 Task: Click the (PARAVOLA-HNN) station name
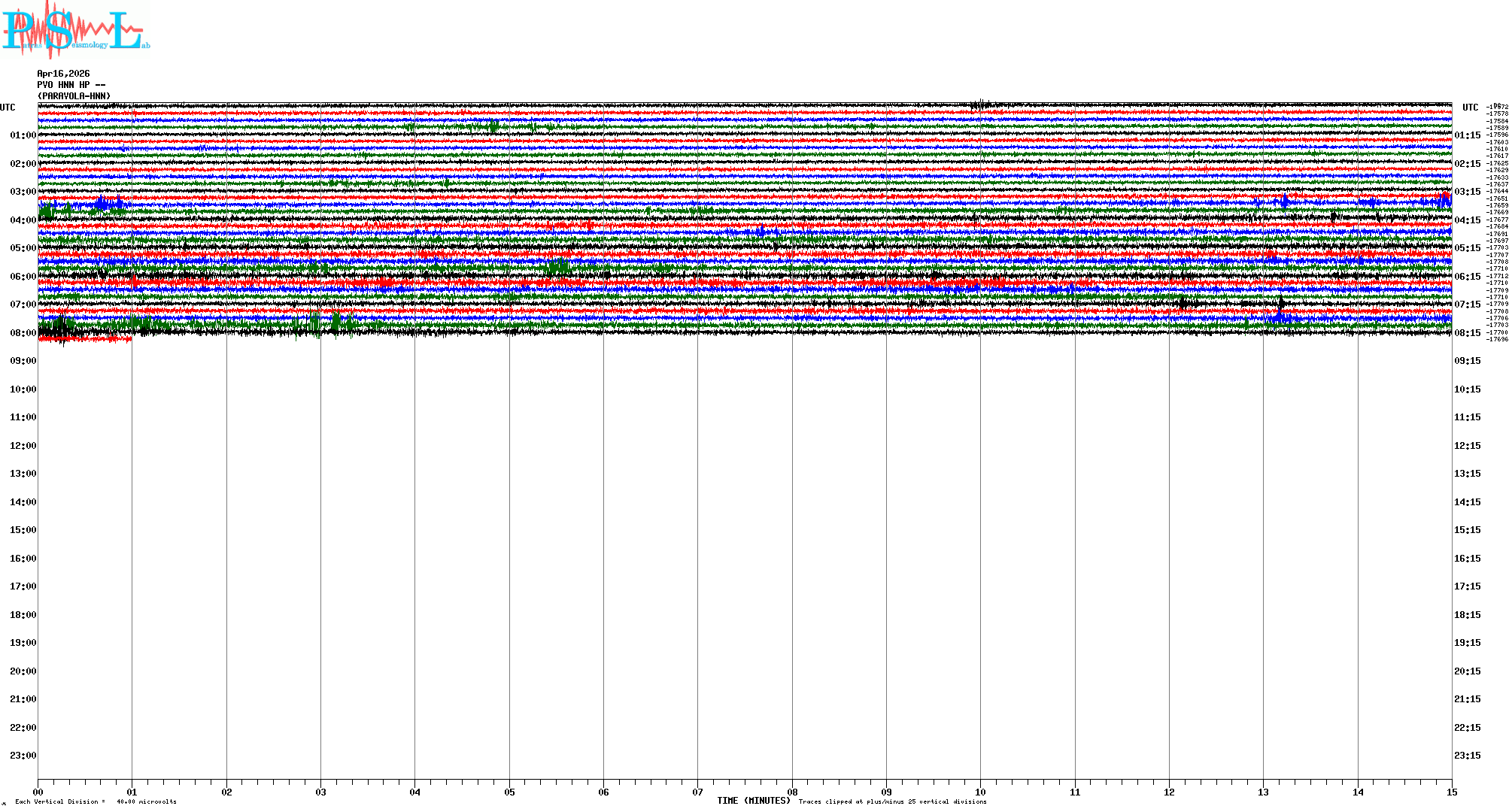74,96
